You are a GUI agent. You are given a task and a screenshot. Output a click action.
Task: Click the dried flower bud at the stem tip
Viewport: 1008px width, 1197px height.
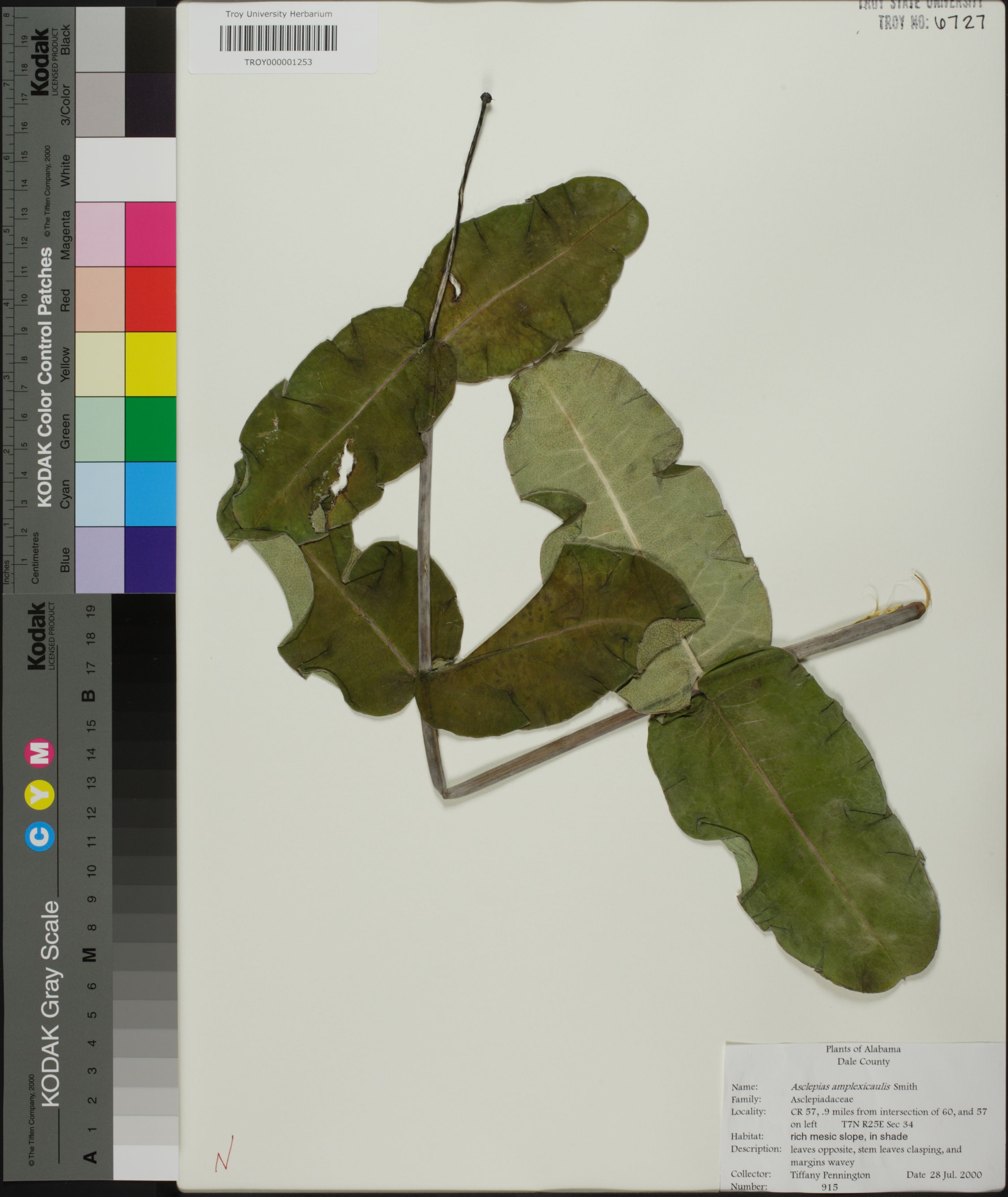coord(486,98)
